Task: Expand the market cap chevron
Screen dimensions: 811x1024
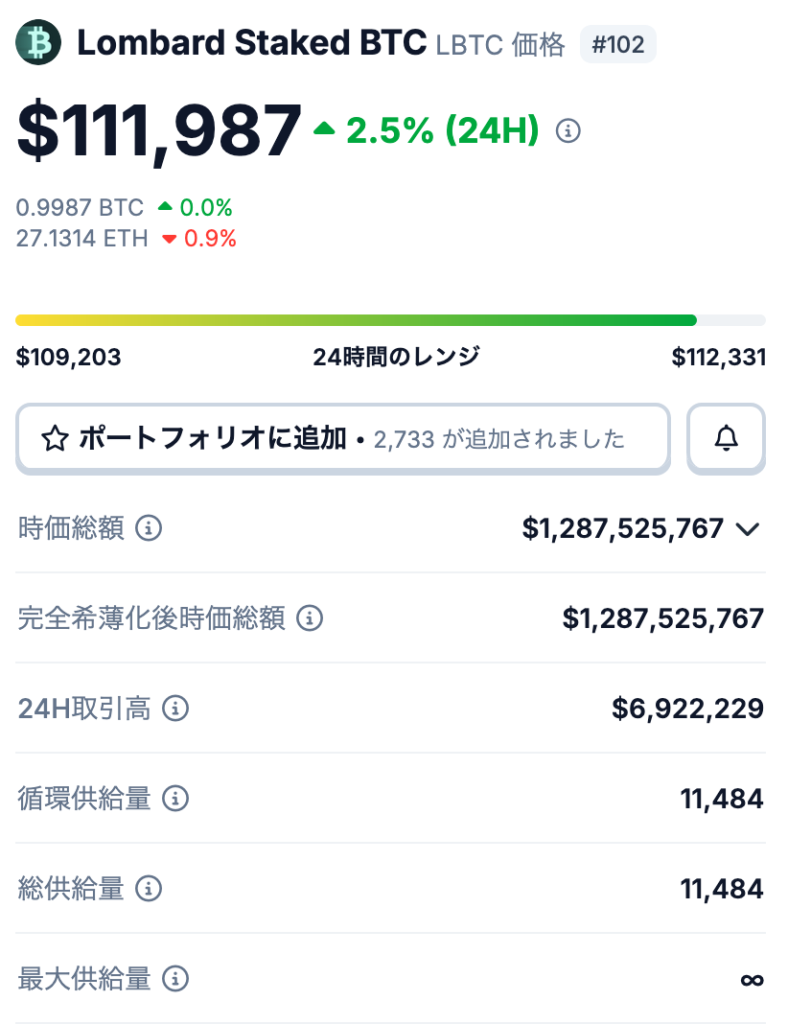Action: click(x=748, y=529)
